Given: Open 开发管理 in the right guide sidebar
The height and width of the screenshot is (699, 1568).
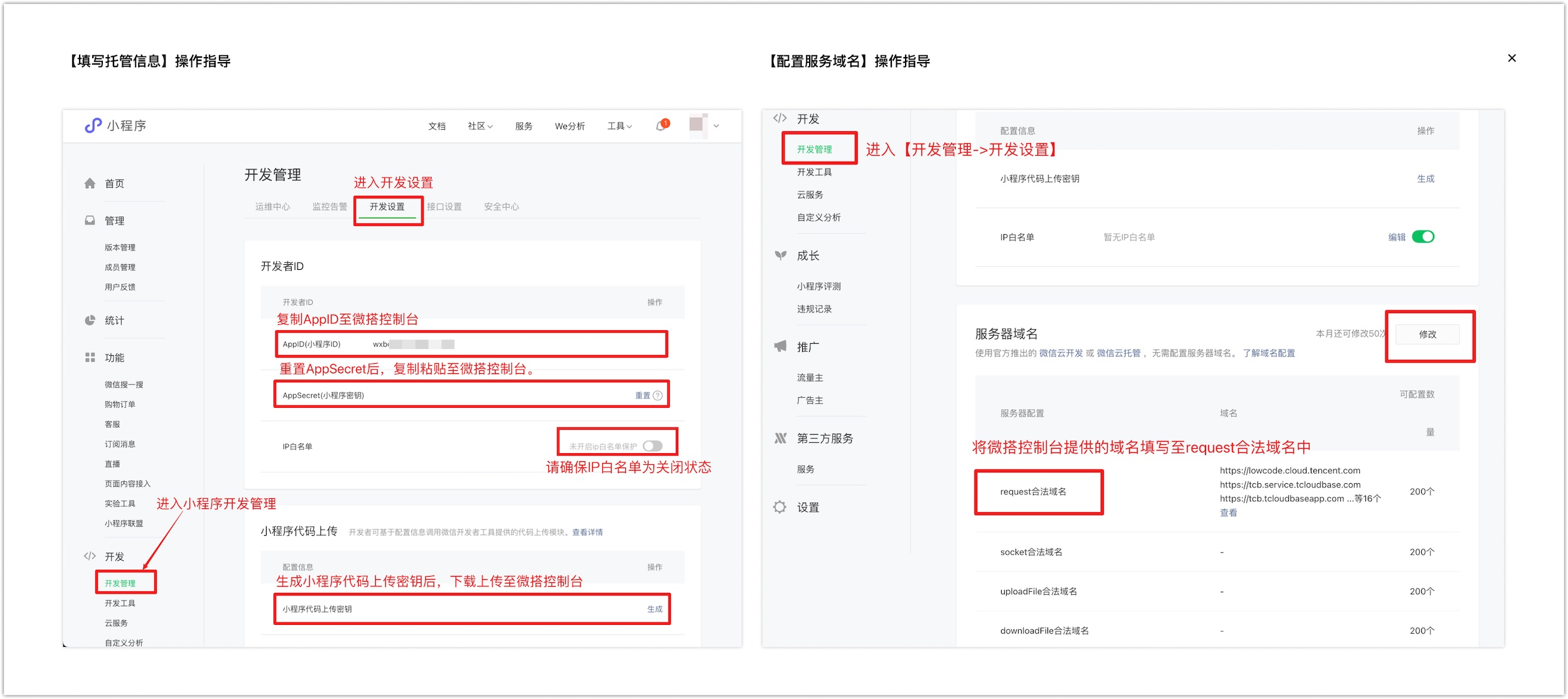Looking at the screenshot, I should click(814, 149).
